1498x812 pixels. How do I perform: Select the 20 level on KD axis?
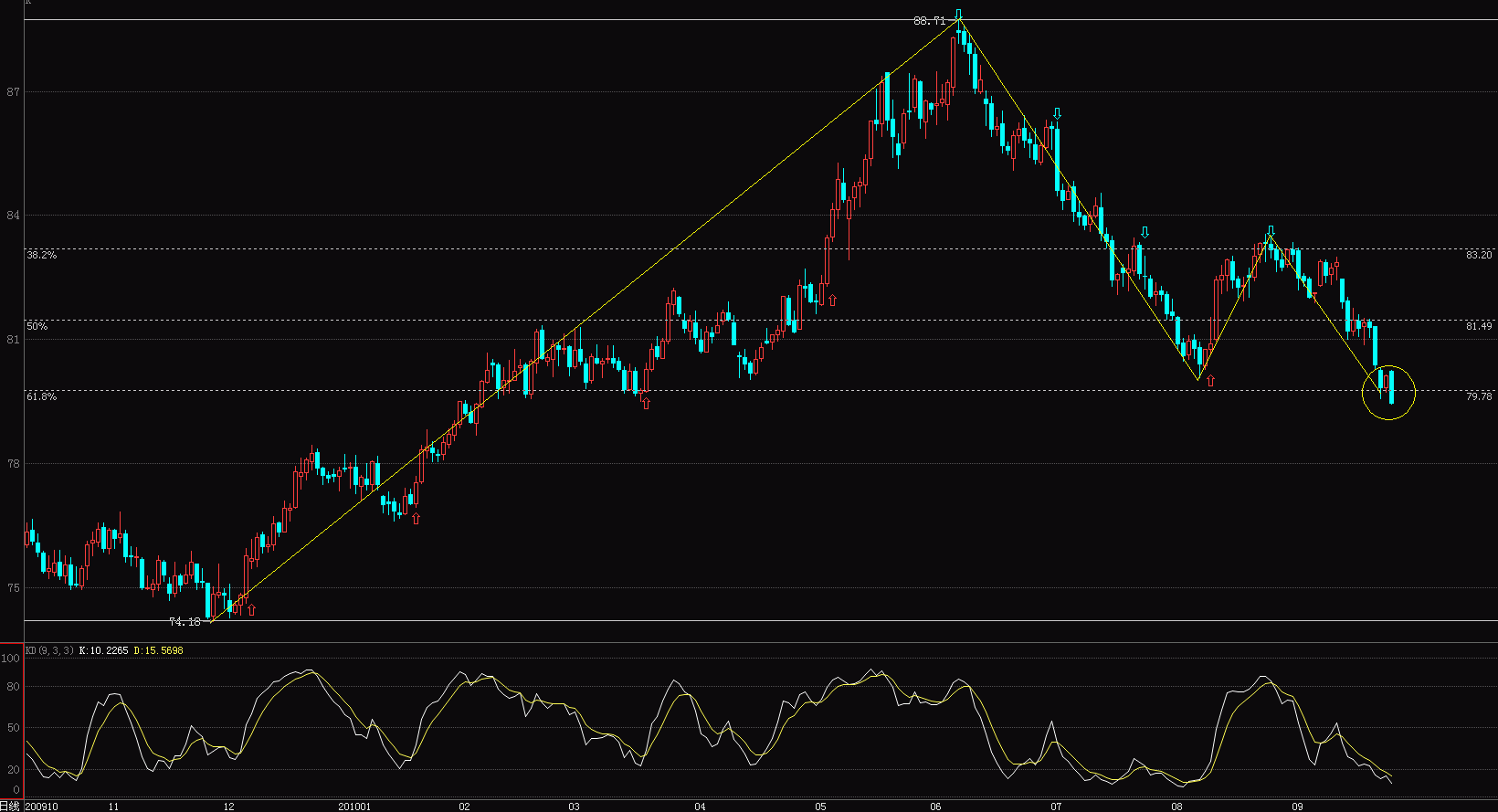(14, 770)
